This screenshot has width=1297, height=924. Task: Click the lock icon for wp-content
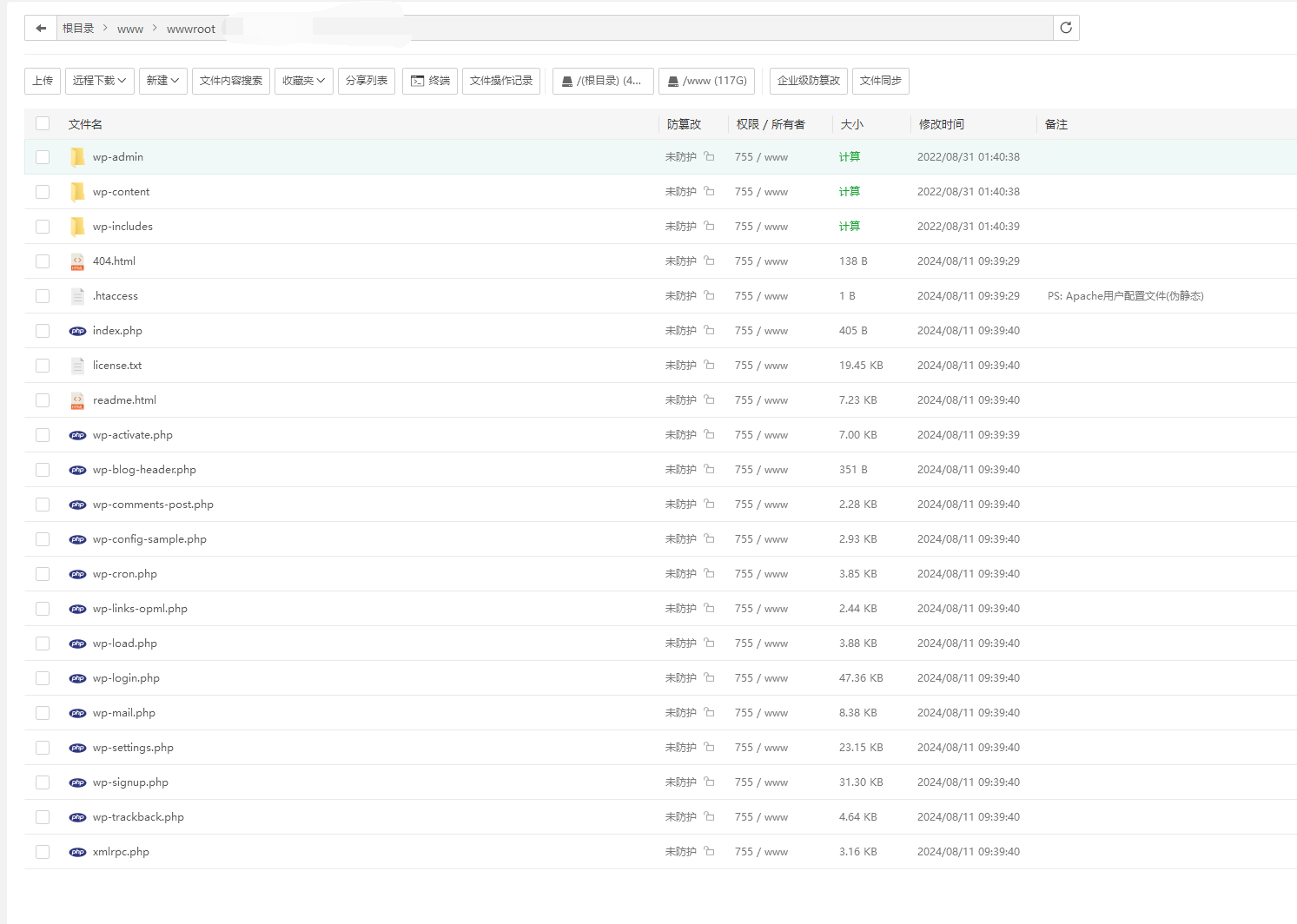[709, 191]
